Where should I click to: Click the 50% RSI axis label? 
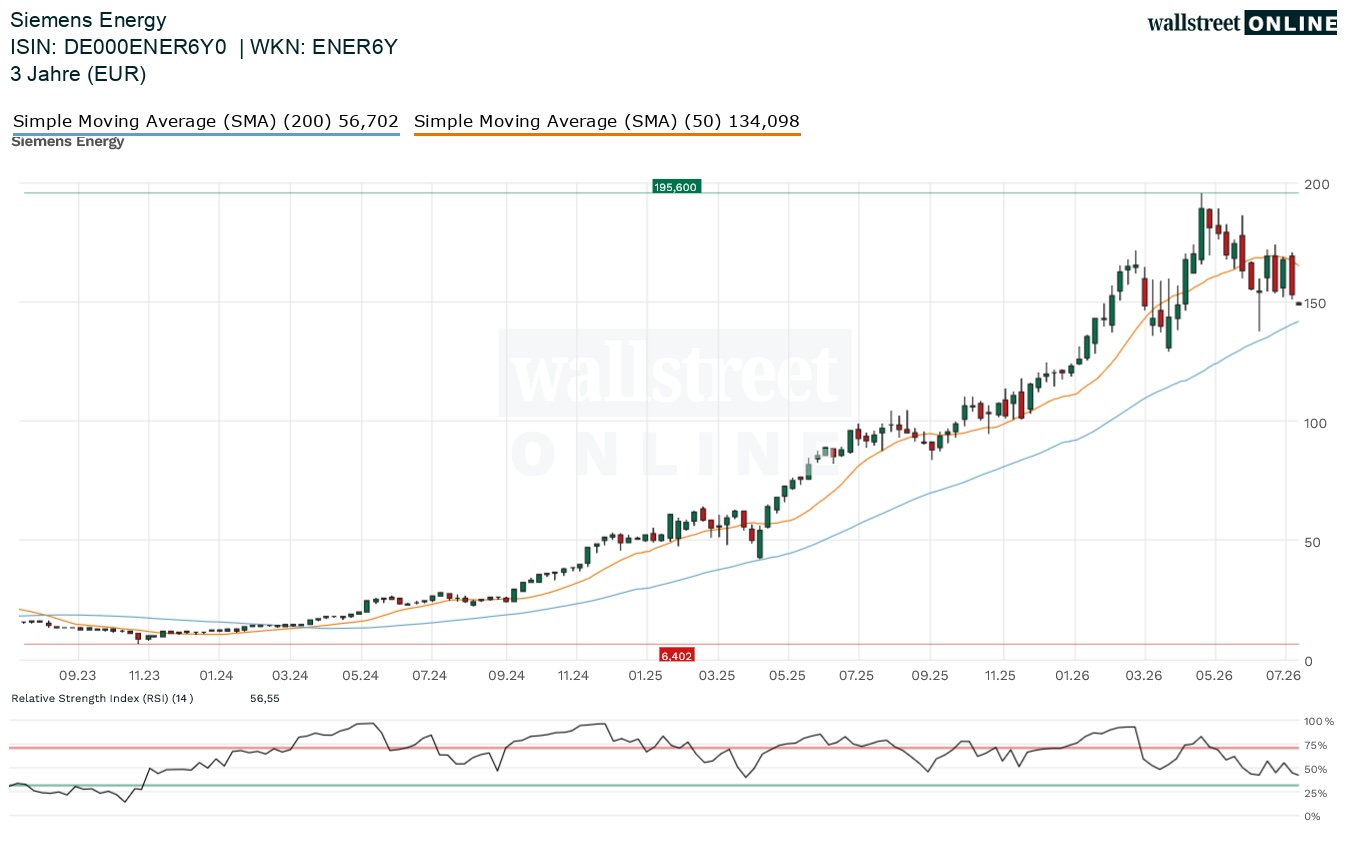pos(1317,769)
